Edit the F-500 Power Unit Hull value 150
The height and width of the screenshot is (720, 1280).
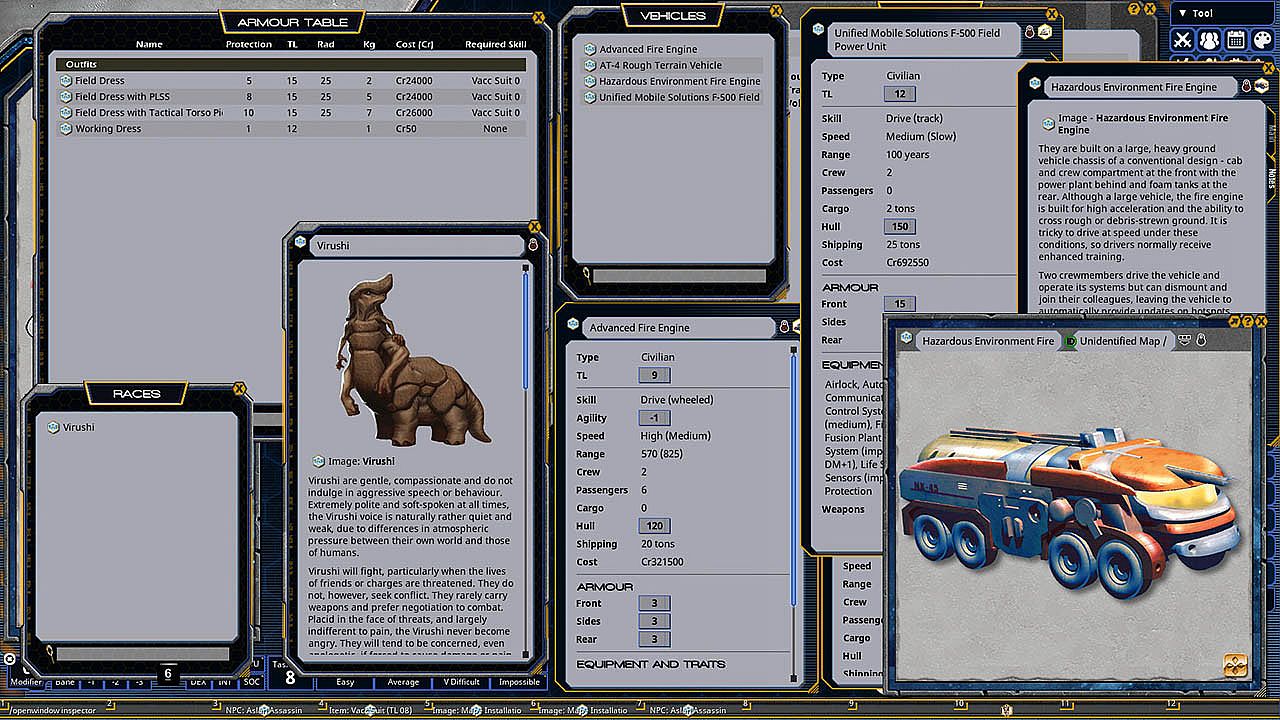900,227
